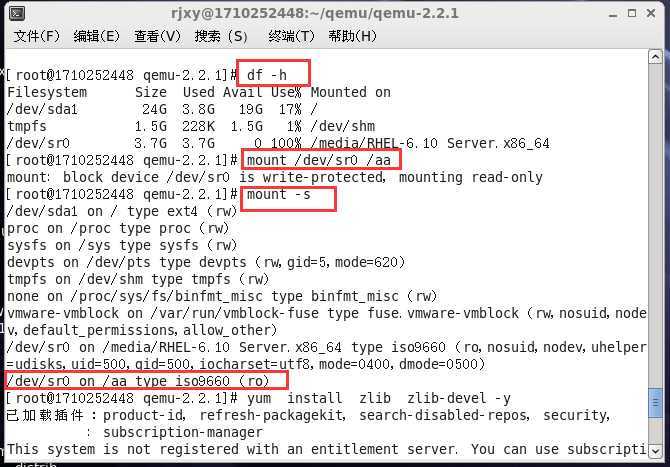This screenshot has width=670, height=467.
Task: Click the '/dev/sr0 on /aa type iso9660' line
Action: click(x=138, y=381)
